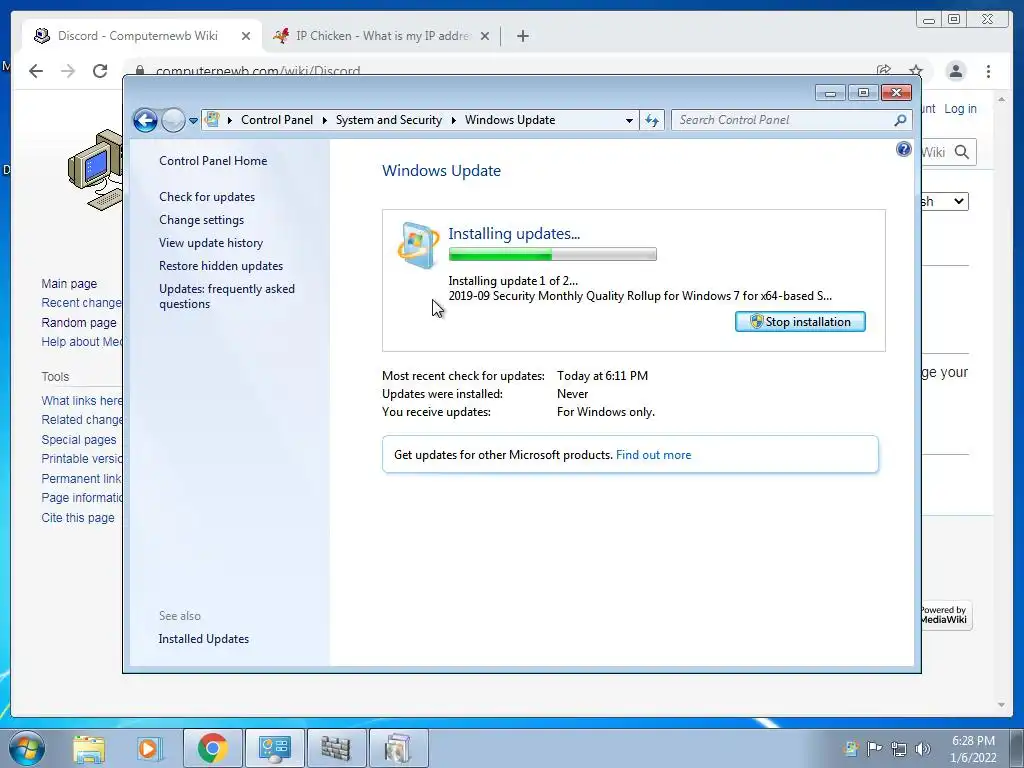Screen dimensions: 1024x768
Task: Open the language dropdown on wiki page
Action: pyautogui.click(x=944, y=201)
